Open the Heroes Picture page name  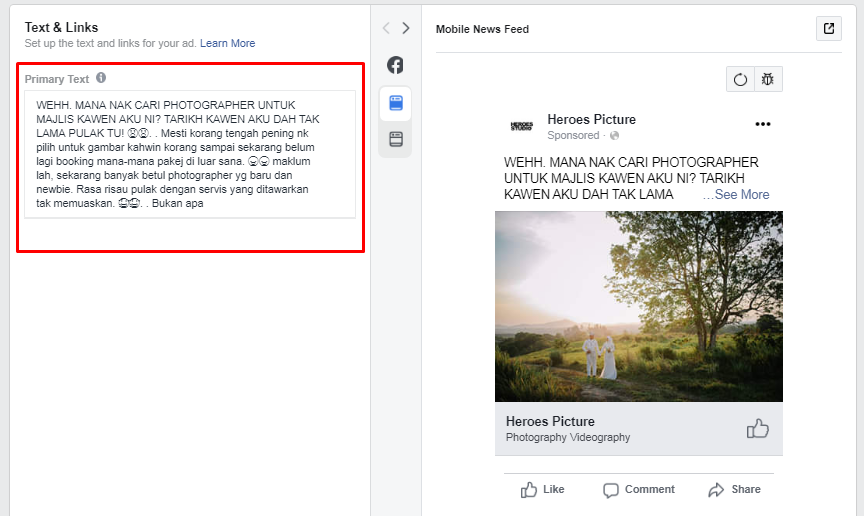(x=591, y=120)
